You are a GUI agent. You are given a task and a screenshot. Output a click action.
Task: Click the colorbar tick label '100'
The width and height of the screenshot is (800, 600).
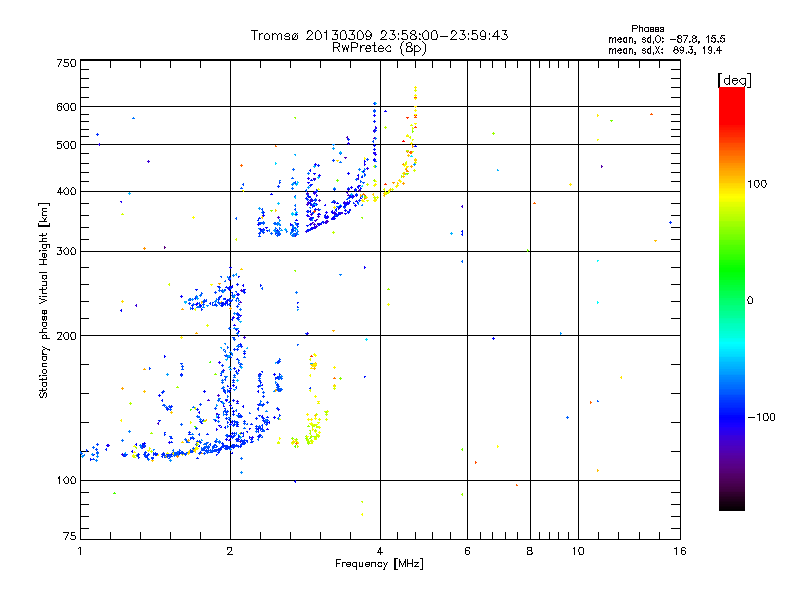757,184
